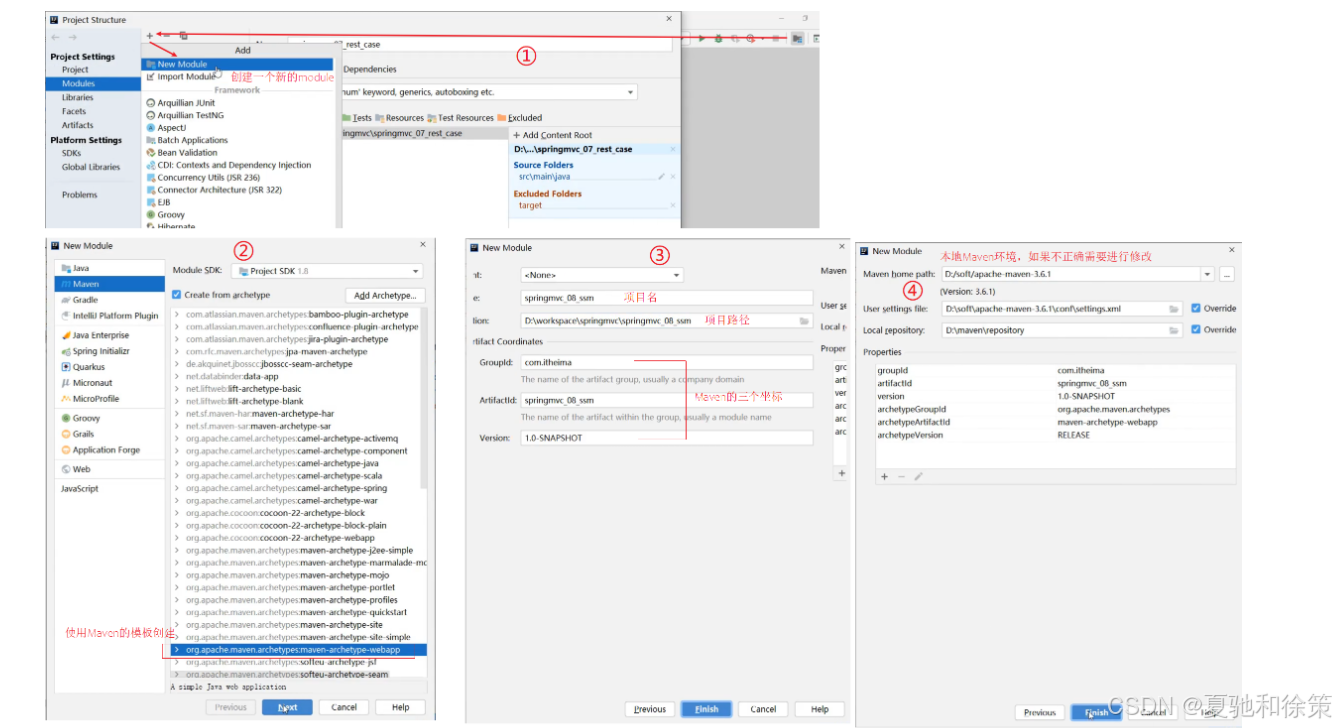Select Modules under Project Settings
Screen dimensions: 1336x728
click(x=94, y=84)
